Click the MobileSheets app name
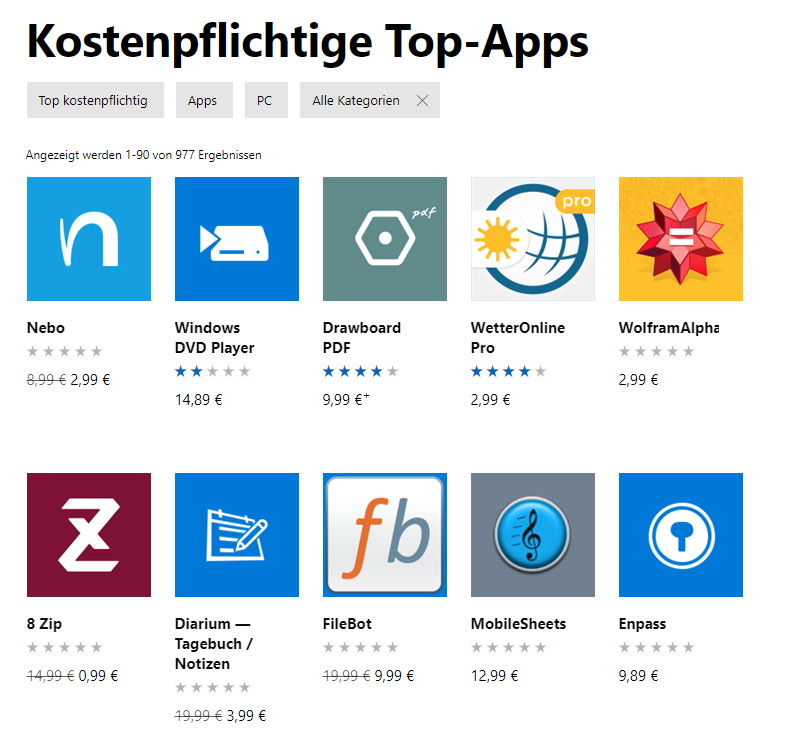The height and width of the screenshot is (739, 809). tap(519, 624)
